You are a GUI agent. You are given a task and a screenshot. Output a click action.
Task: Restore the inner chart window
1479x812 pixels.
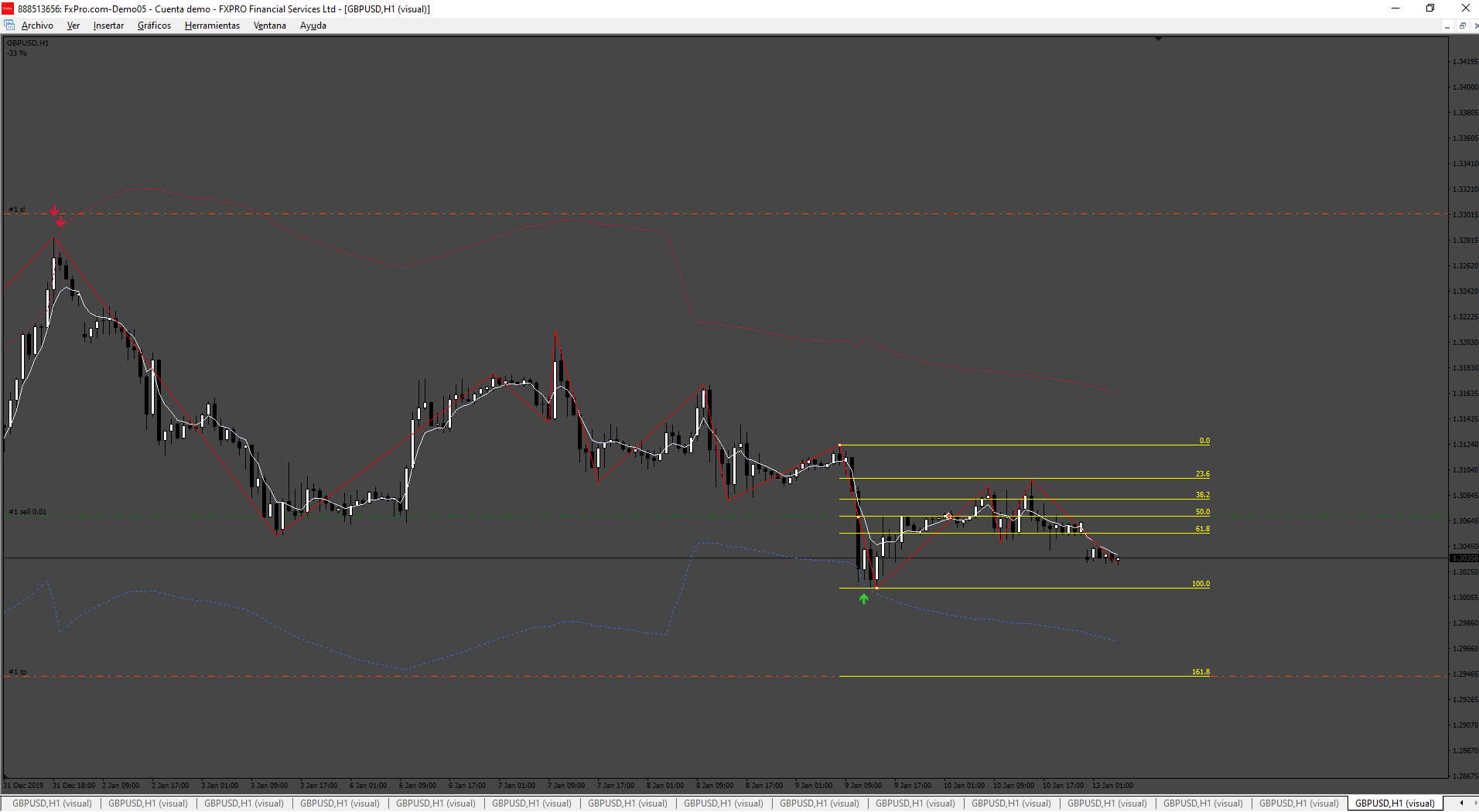[1462, 26]
